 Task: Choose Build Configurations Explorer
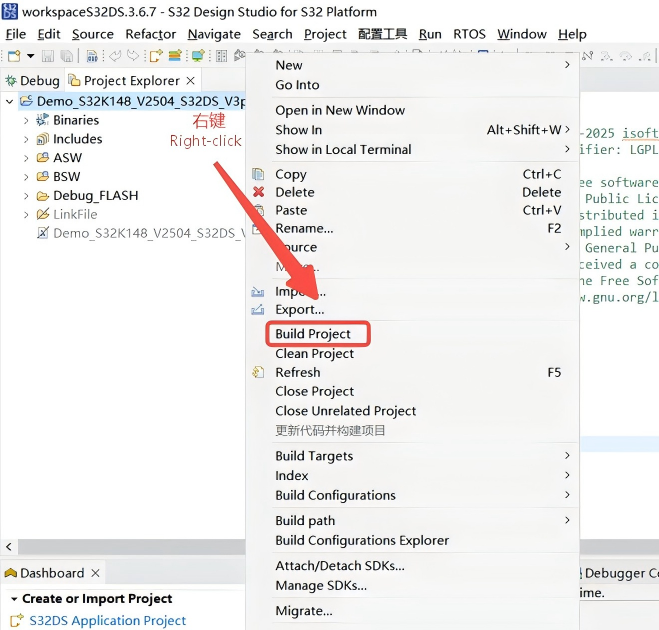(x=362, y=540)
